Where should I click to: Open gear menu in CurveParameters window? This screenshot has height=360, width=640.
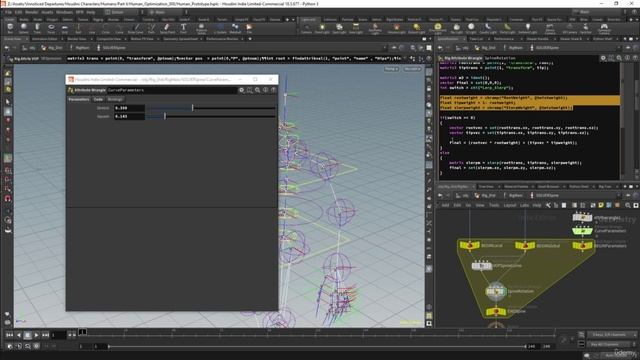point(242,90)
